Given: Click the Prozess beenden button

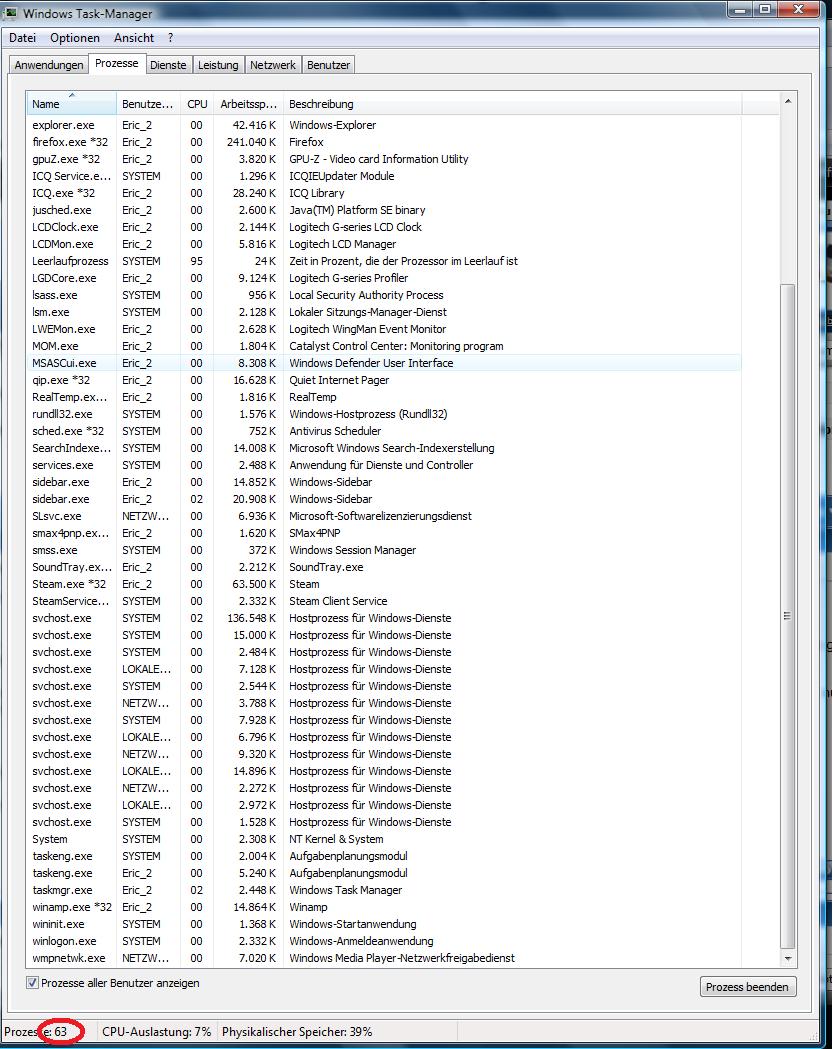Looking at the screenshot, I should (x=747, y=987).
